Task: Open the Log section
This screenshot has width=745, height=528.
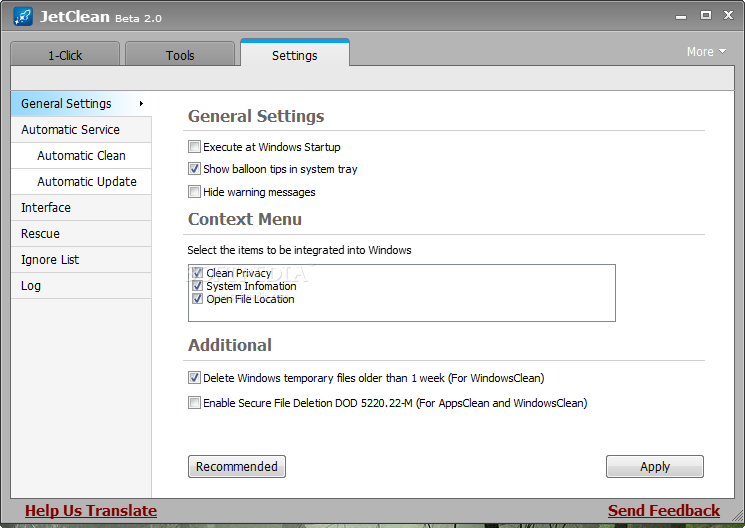Action: [81, 286]
